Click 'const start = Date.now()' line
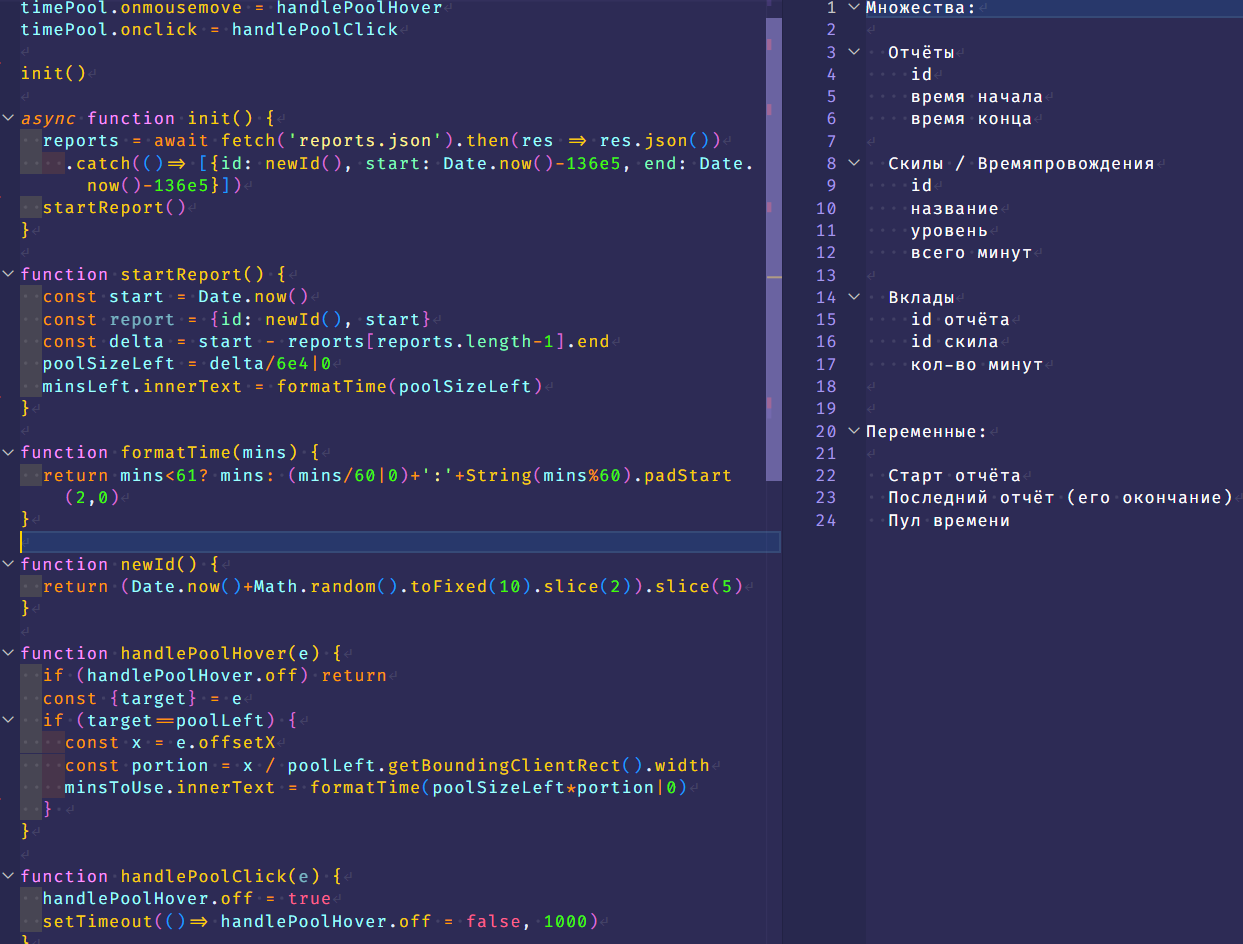The height and width of the screenshot is (944, 1243). click(176, 297)
